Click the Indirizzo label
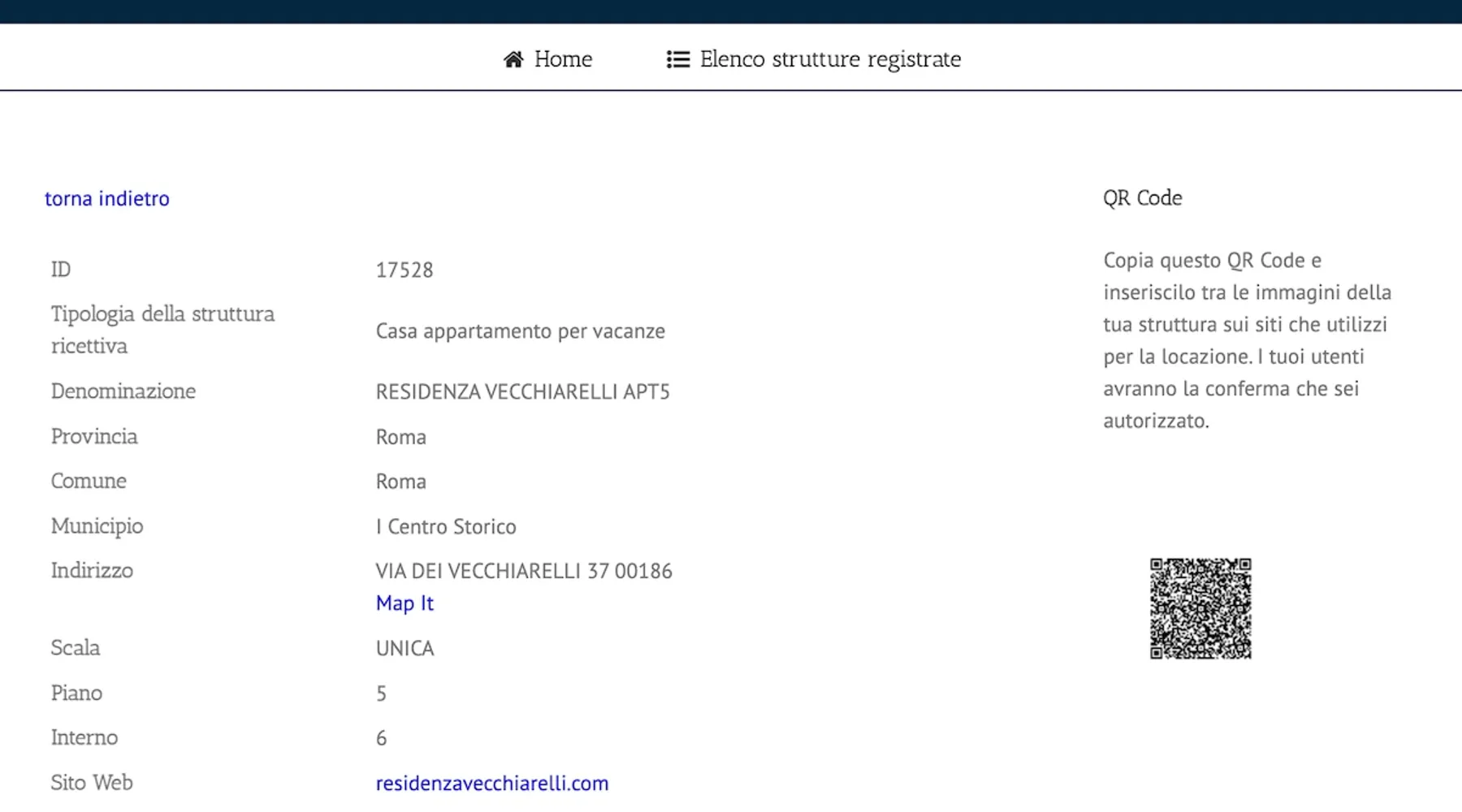 point(92,571)
